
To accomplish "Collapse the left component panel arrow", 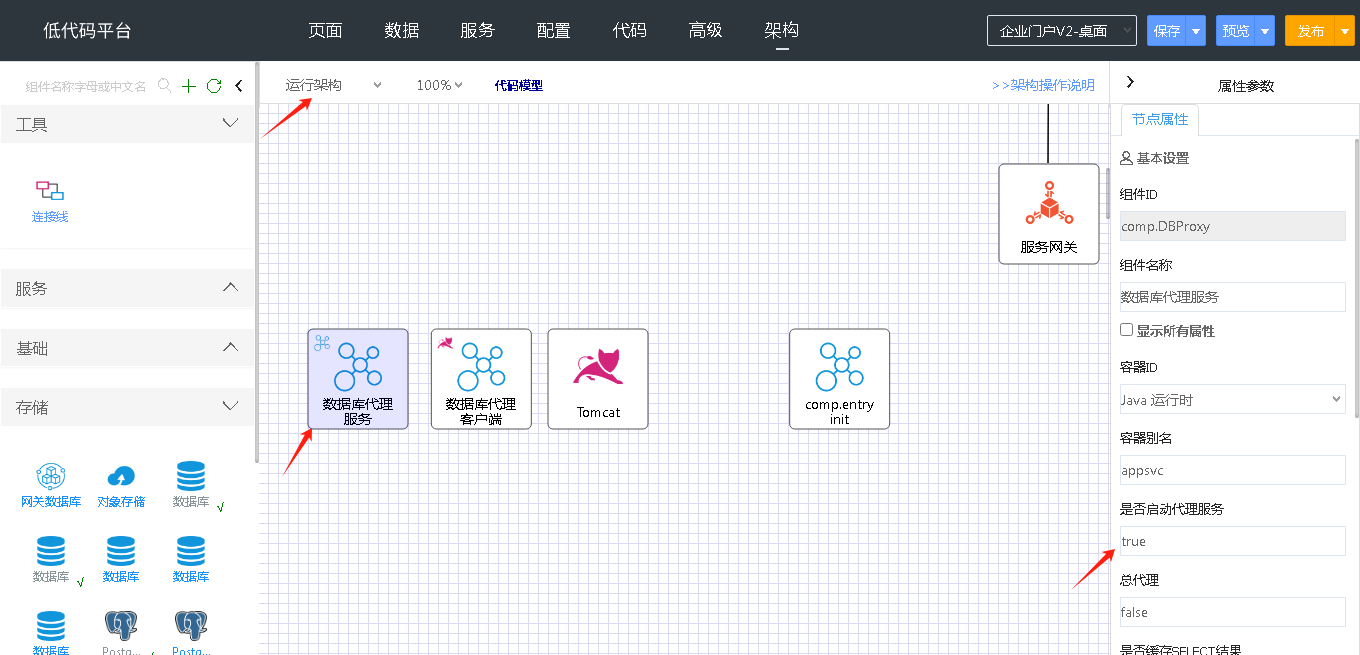I will point(239,86).
